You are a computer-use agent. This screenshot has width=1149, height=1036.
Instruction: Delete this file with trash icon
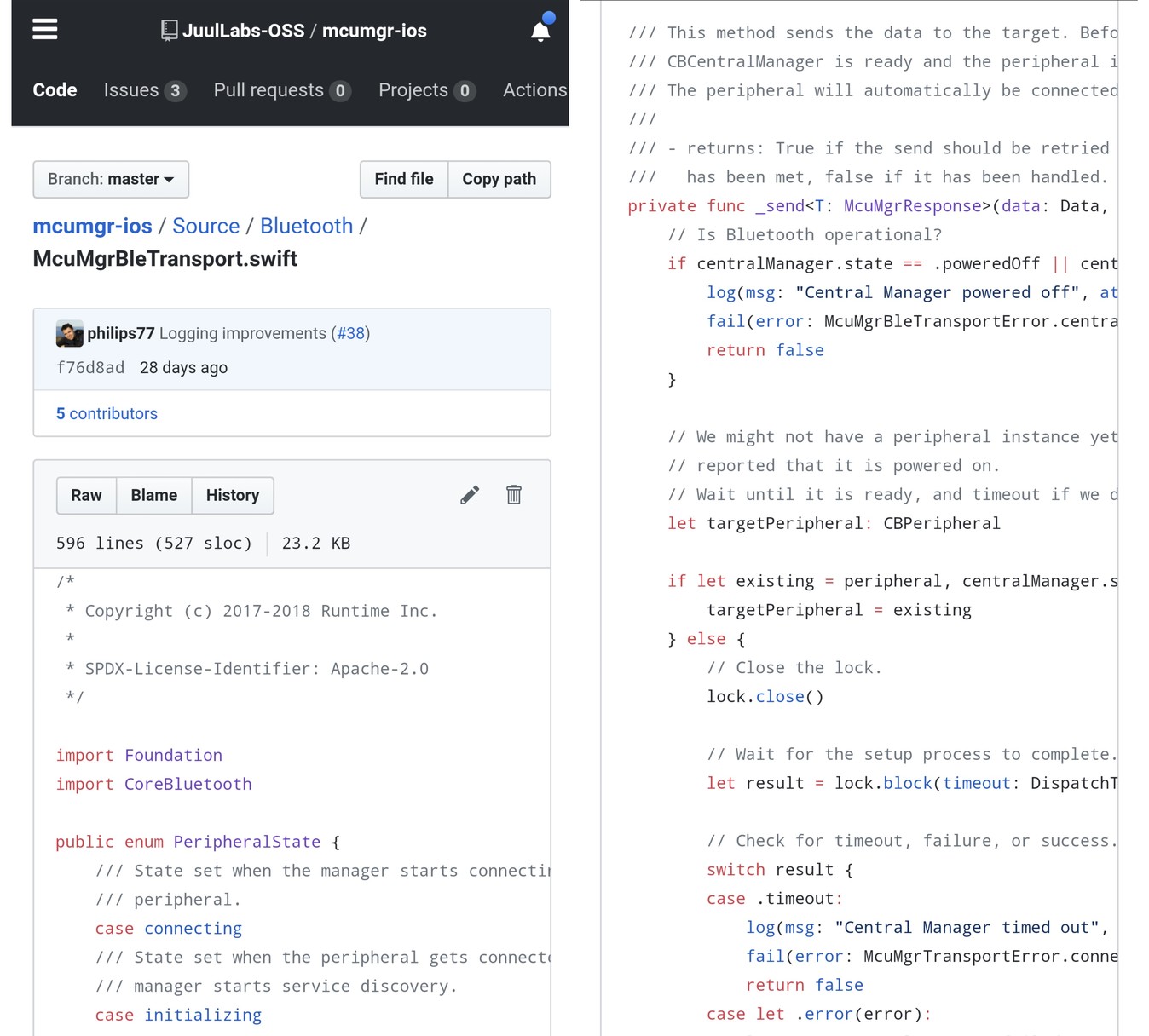(514, 495)
